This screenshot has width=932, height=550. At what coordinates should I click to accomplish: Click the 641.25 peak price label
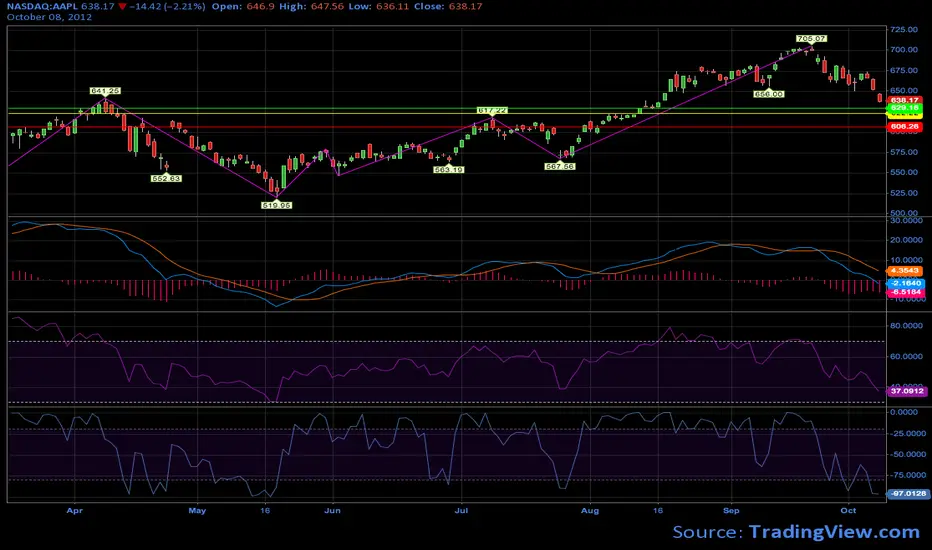[105, 91]
